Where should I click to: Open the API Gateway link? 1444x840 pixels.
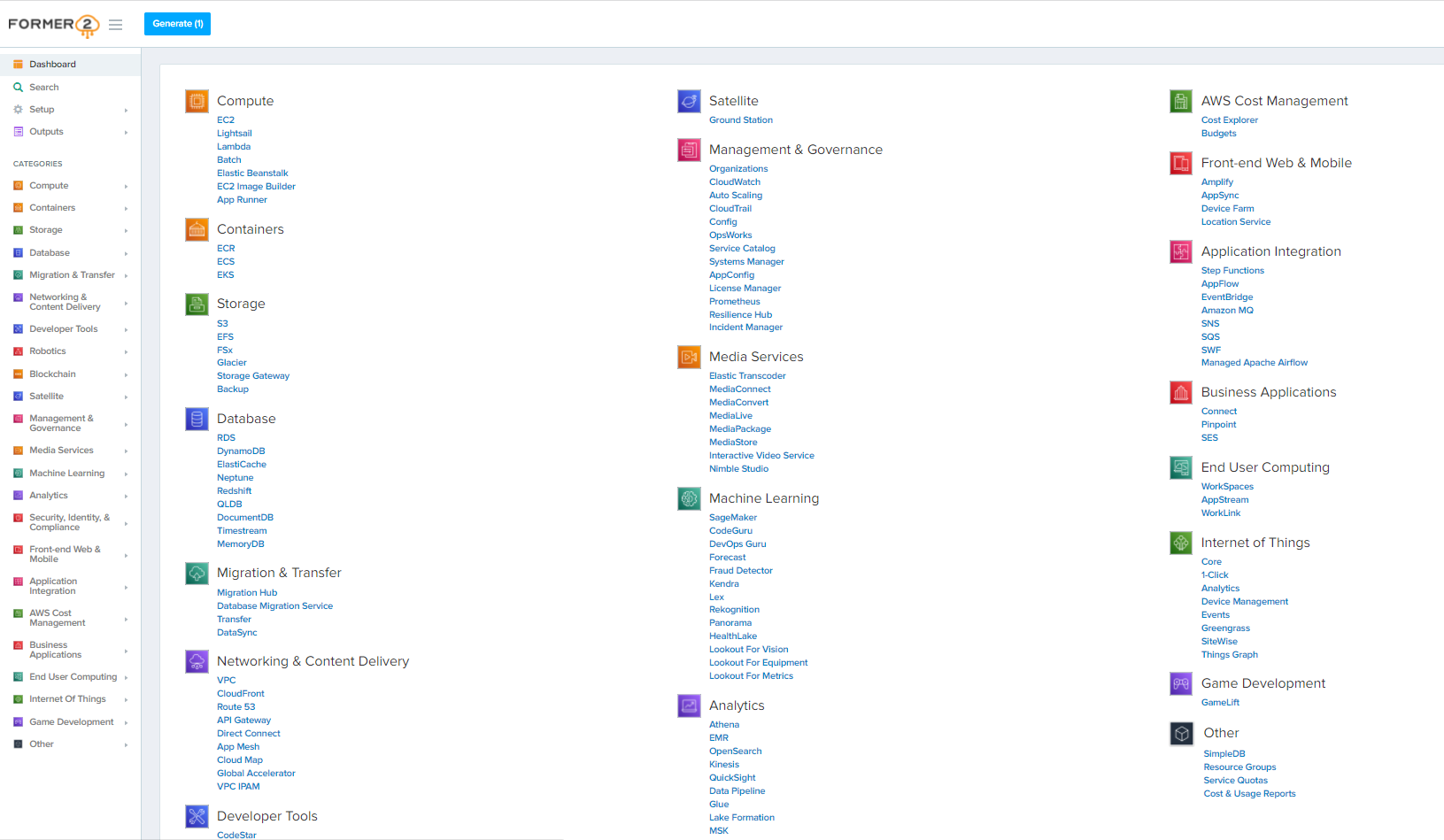pos(244,721)
